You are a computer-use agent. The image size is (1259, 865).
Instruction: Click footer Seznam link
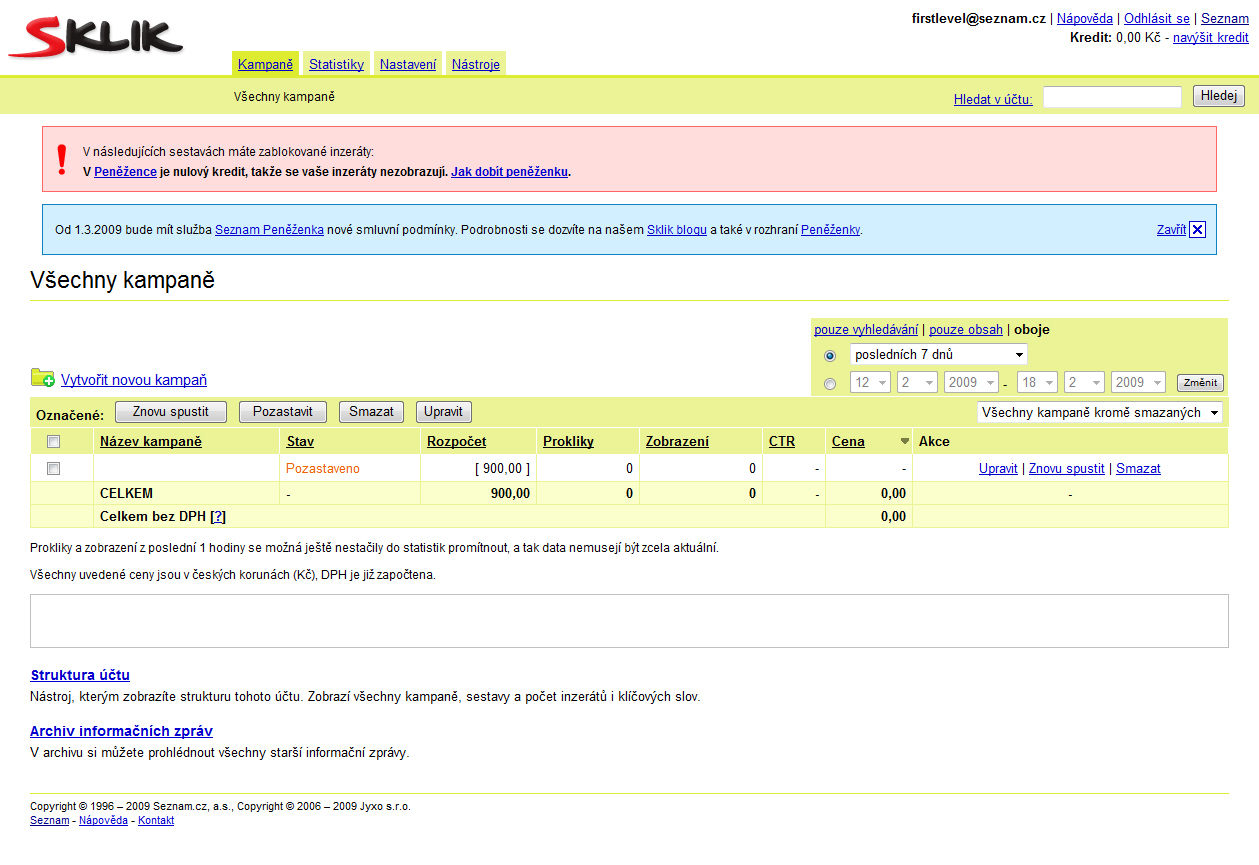50,821
